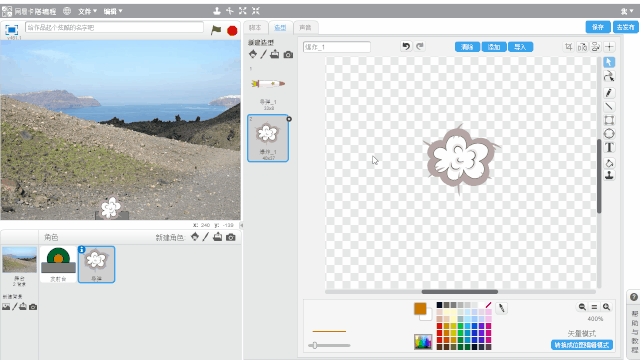The width and height of the screenshot is (640, 360).
Task: Click the canvas vertical scrollbar
Action: [x=599, y=176]
